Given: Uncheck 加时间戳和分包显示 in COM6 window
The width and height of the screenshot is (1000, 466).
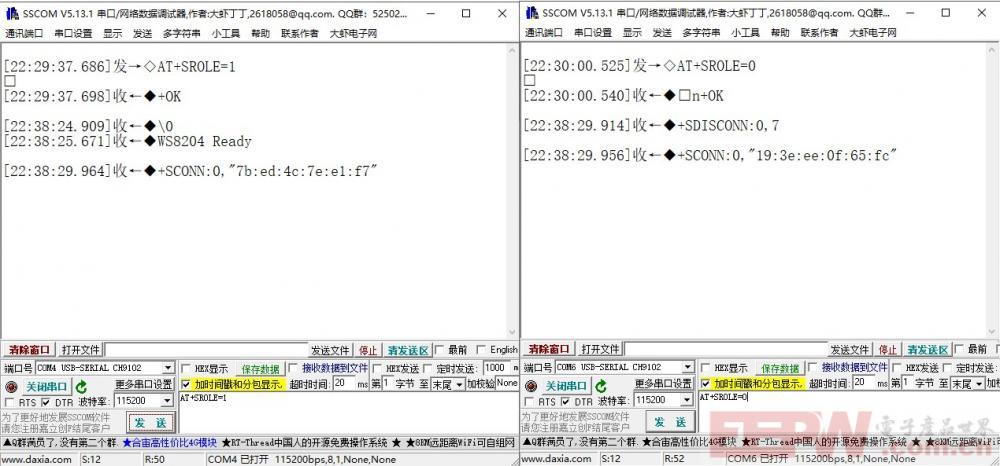Looking at the screenshot, I should [x=705, y=384].
